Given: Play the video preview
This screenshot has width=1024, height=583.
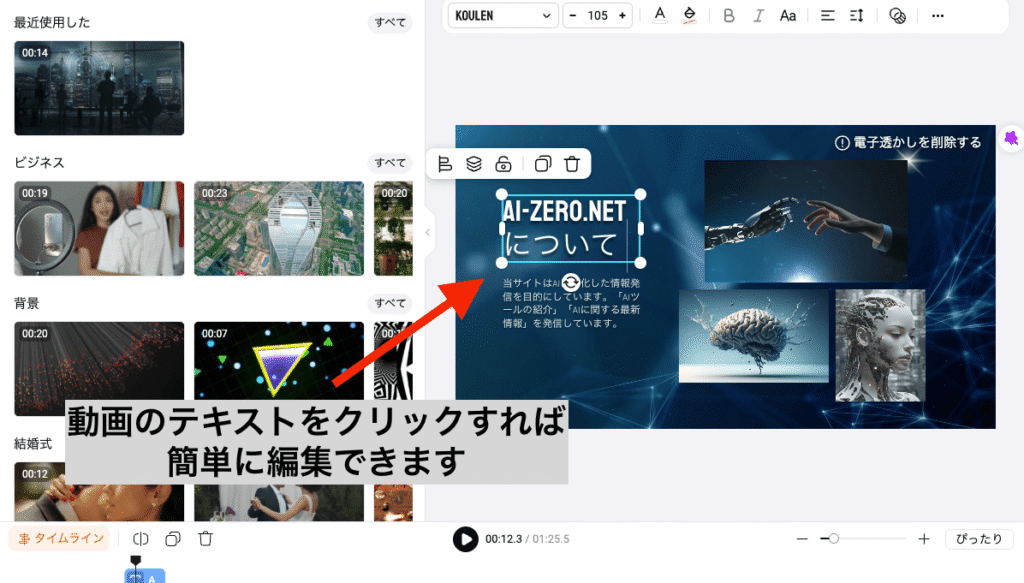Looking at the screenshot, I should 466,539.
